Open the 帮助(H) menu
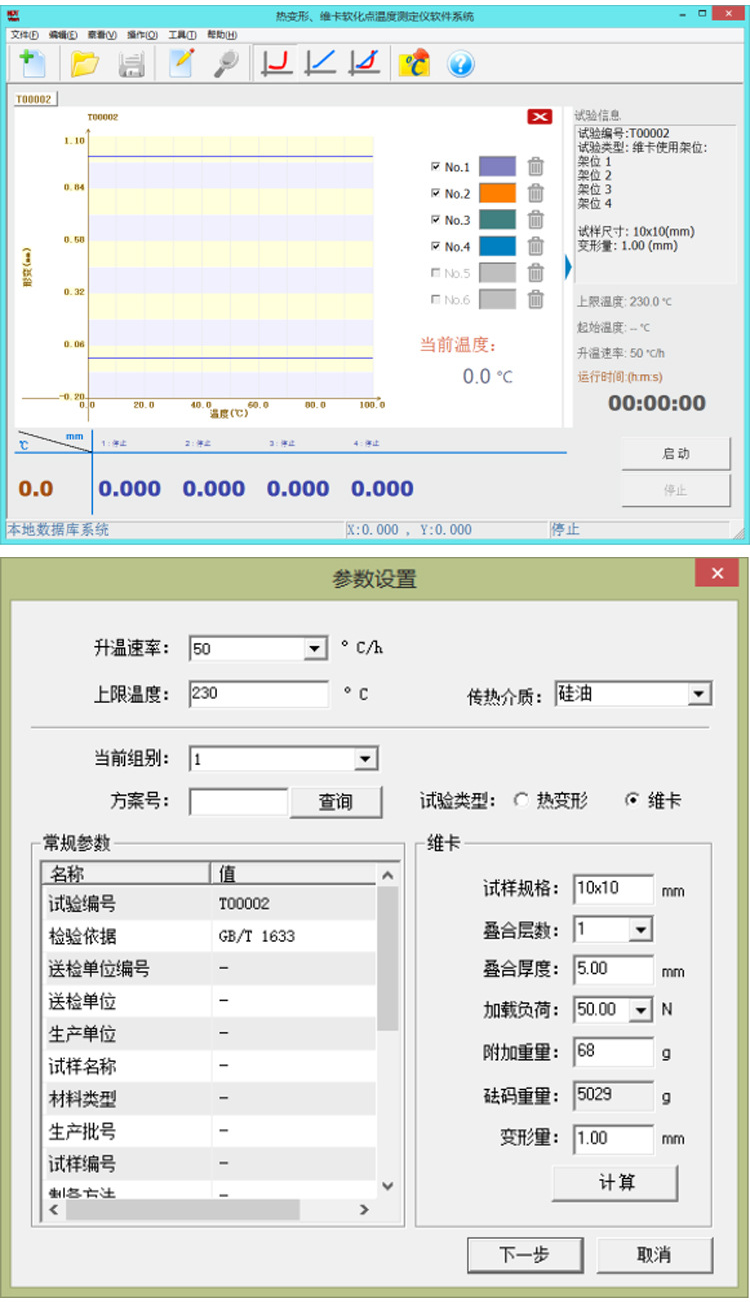This screenshot has width=750, height=1312. point(223,35)
